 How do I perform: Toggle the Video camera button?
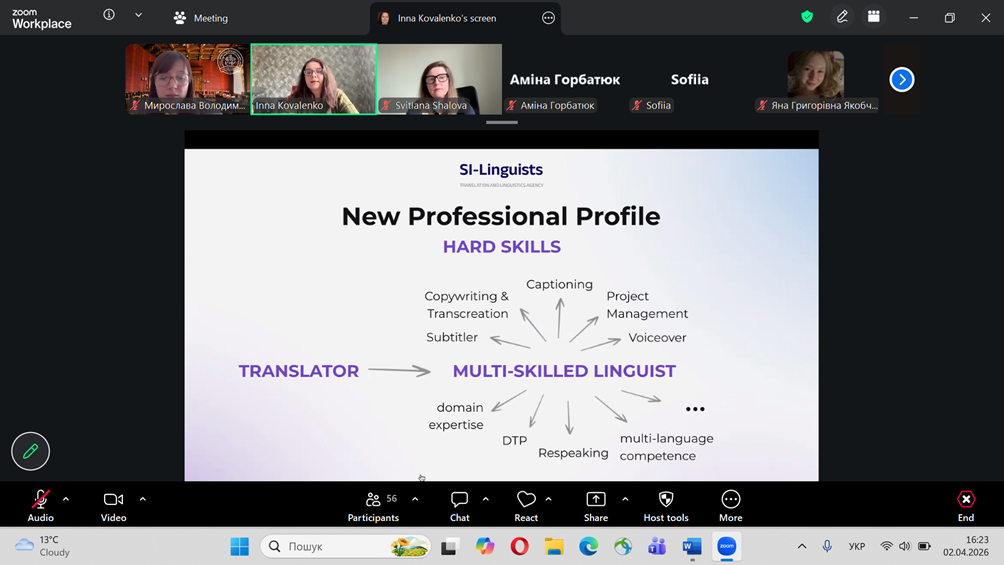click(x=113, y=505)
